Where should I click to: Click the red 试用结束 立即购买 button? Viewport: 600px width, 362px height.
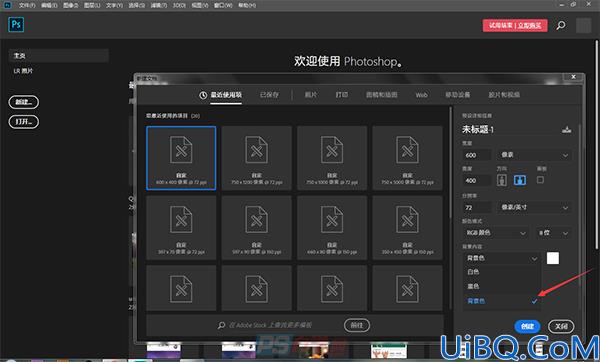[515, 26]
